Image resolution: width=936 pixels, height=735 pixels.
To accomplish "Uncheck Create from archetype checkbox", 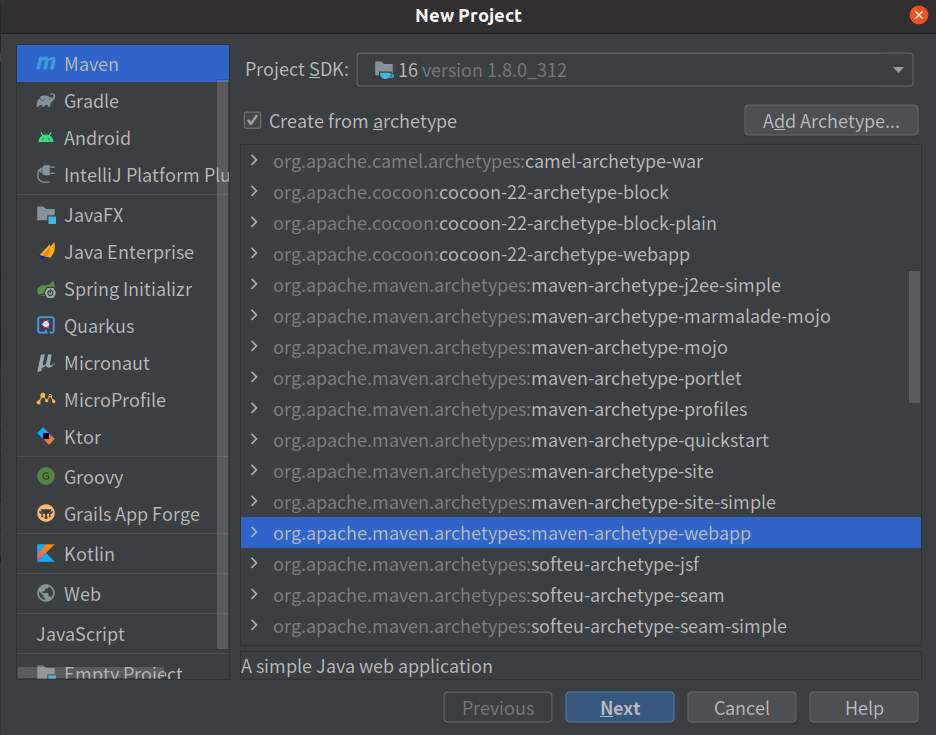I will point(253,121).
